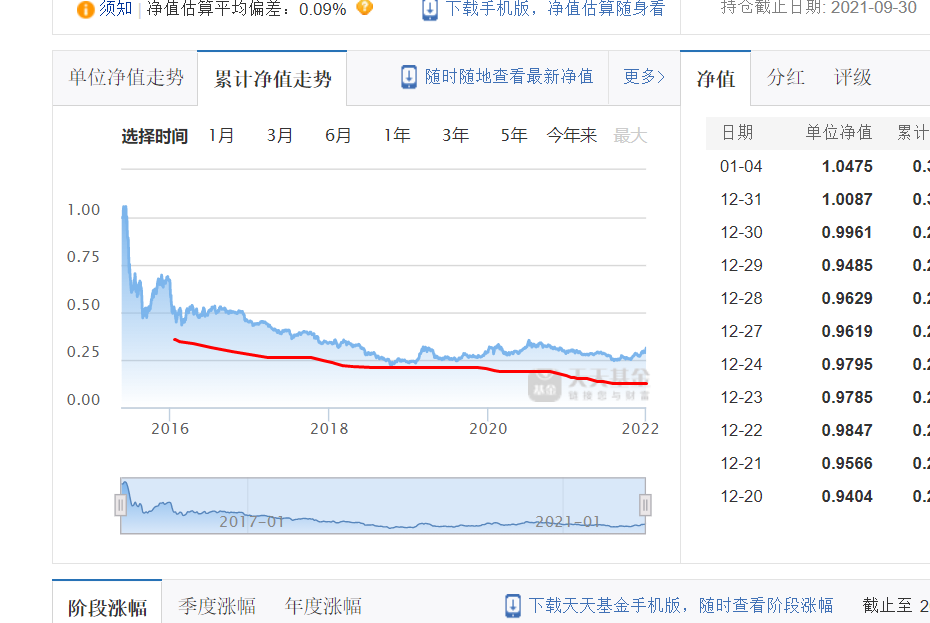Image resolution: width=930 pixels, height=623 pixels.
Task: Open 下载天天基金手机版 stage gains link
Action: point(681,605)
